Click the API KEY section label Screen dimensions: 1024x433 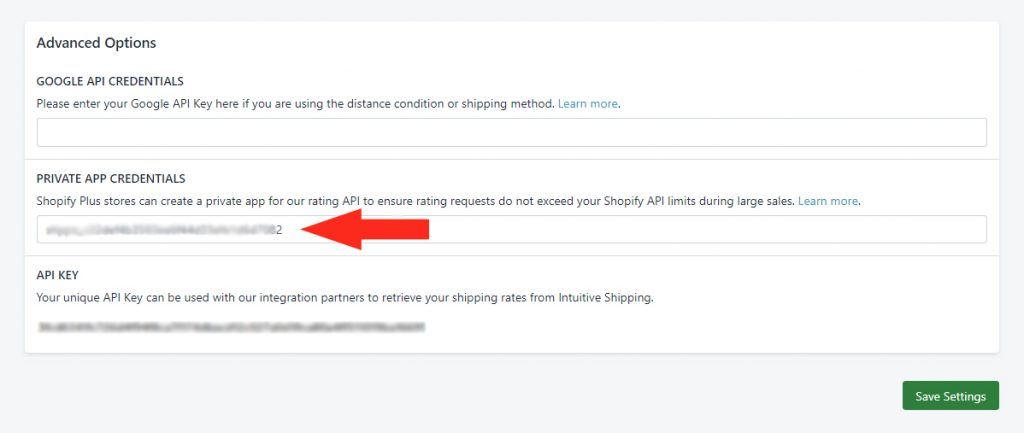(57, 276)
